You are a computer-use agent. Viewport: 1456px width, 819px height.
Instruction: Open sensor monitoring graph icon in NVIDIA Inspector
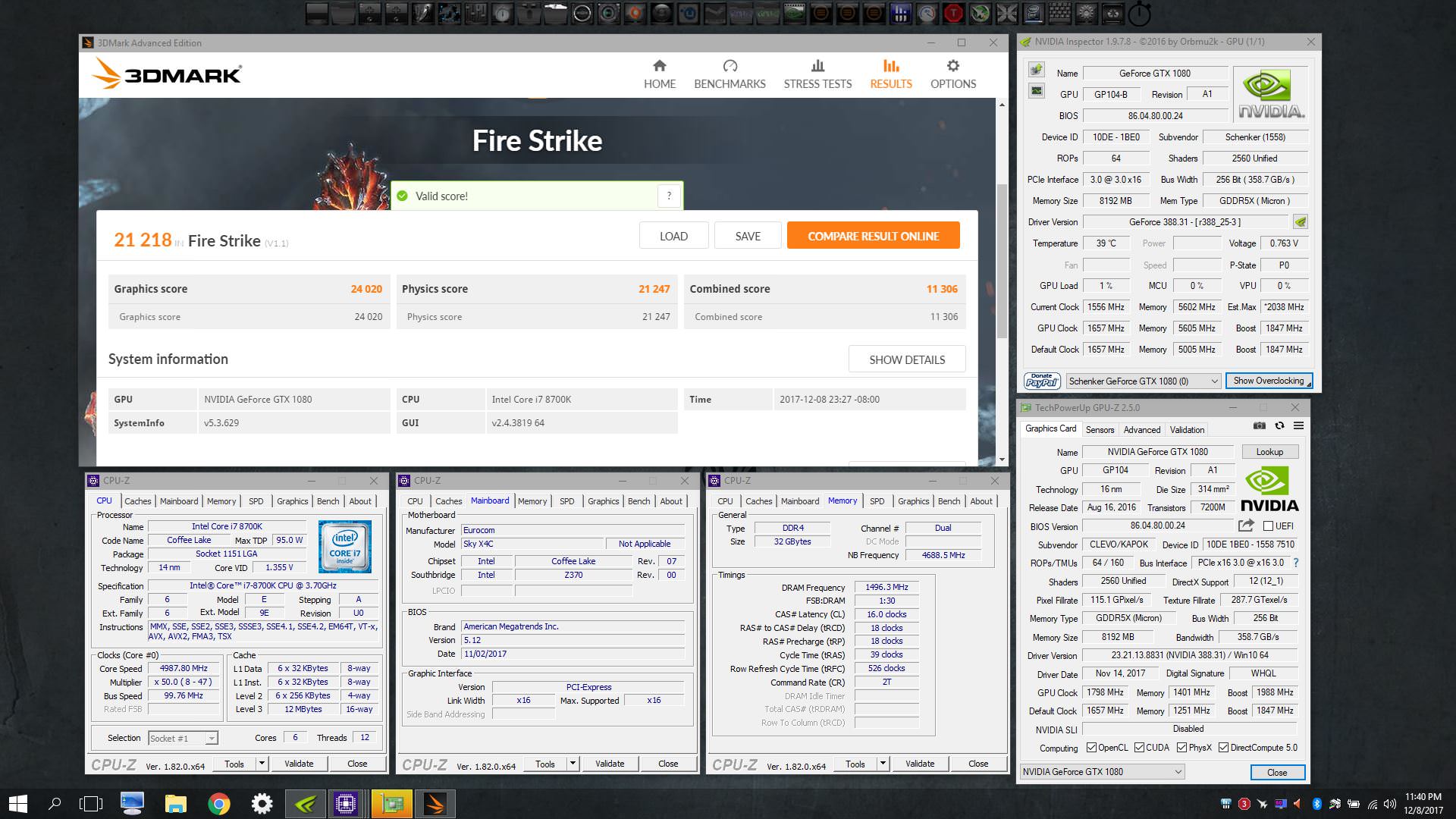point(1036,91)
